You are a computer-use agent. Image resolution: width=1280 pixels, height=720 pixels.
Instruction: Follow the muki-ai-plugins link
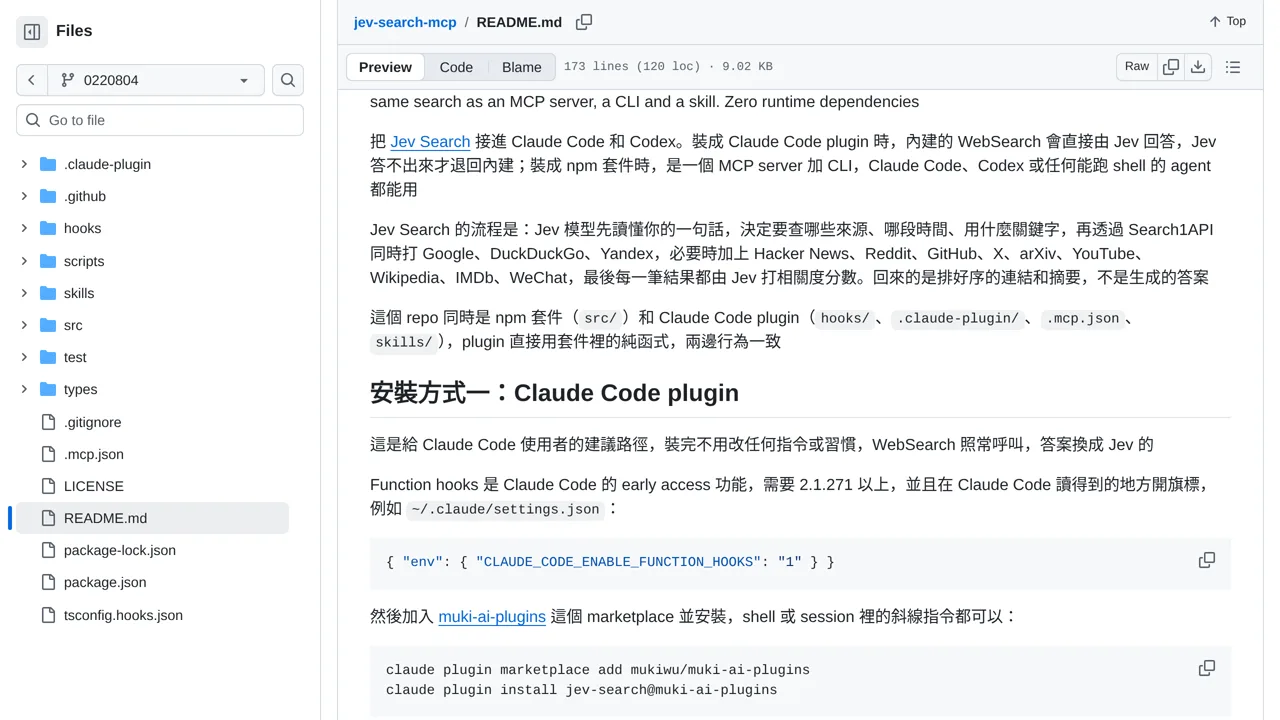pos(492,617)
